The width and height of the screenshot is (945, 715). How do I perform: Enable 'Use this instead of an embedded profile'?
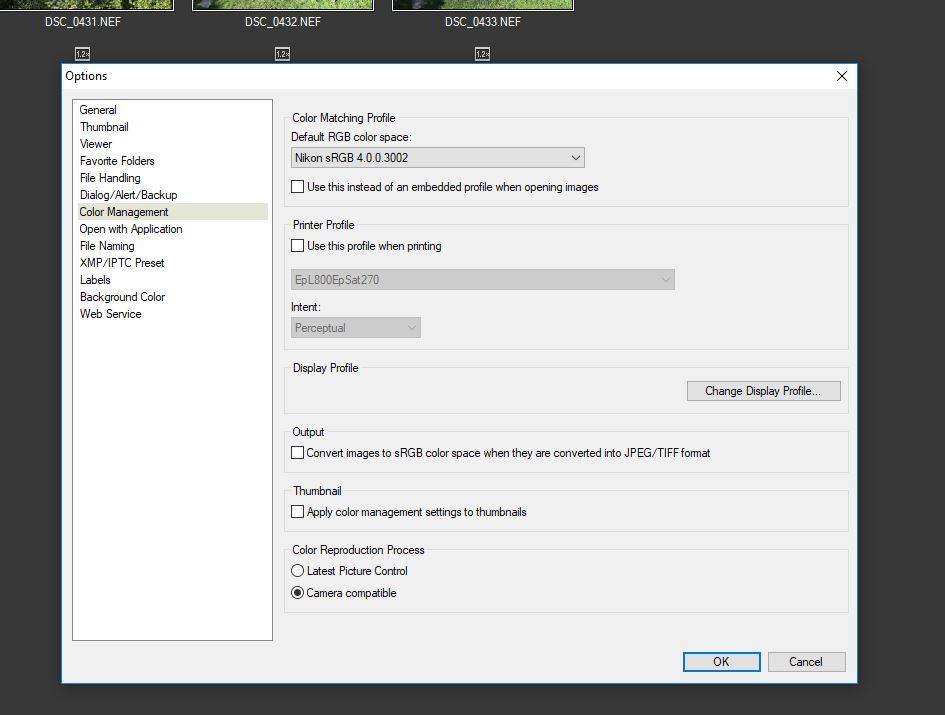[298, 187]
